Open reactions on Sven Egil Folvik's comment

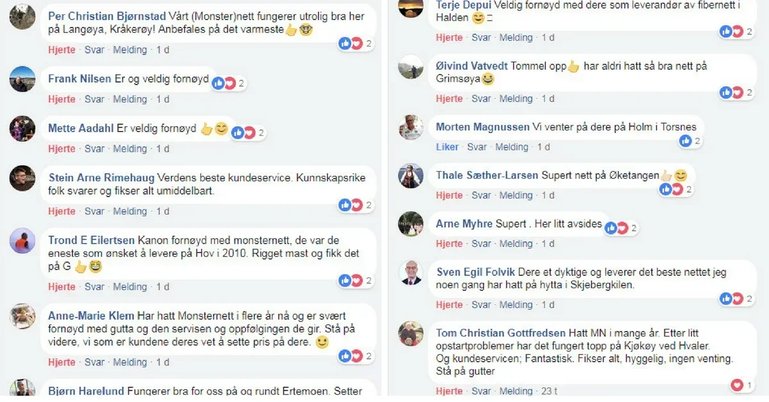[x=737, y=298]
